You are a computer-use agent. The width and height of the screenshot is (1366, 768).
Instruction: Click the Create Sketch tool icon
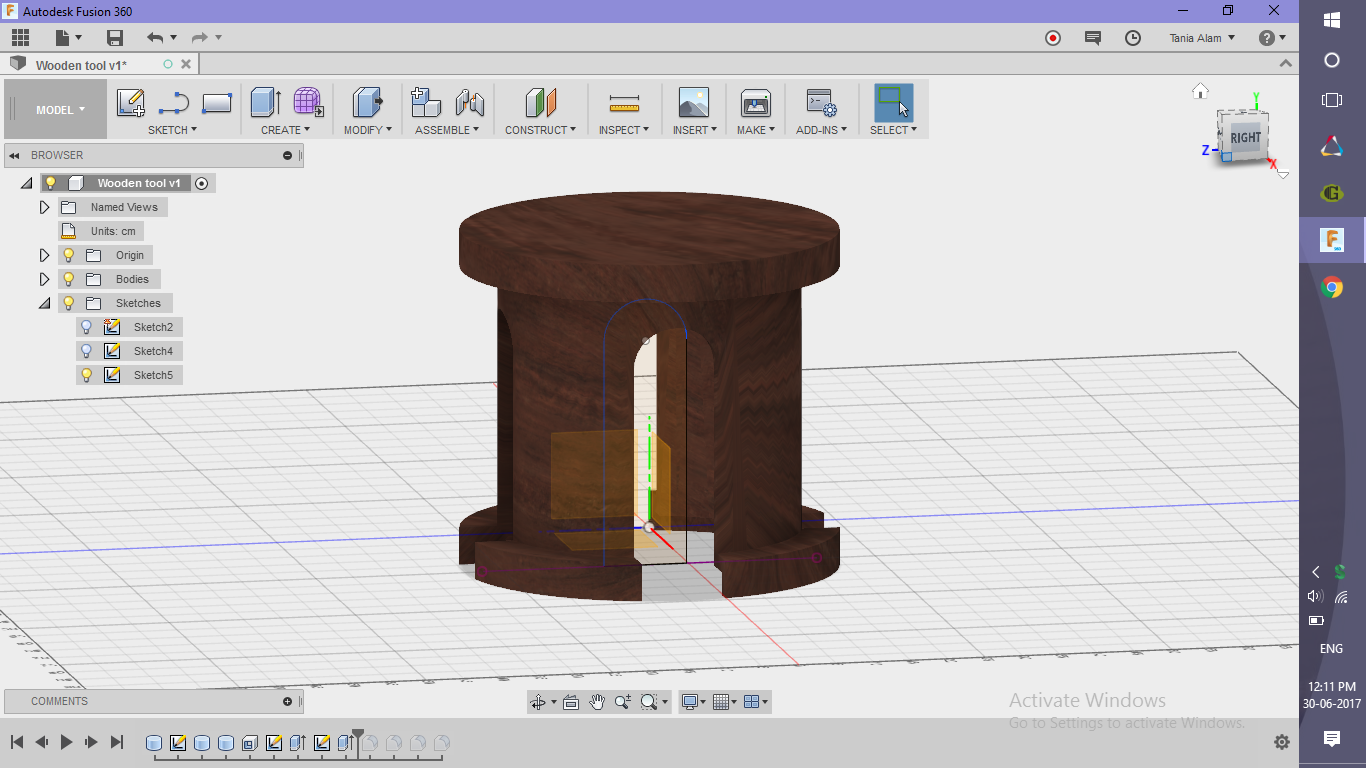pyautogui.click(x=131, y=102)
